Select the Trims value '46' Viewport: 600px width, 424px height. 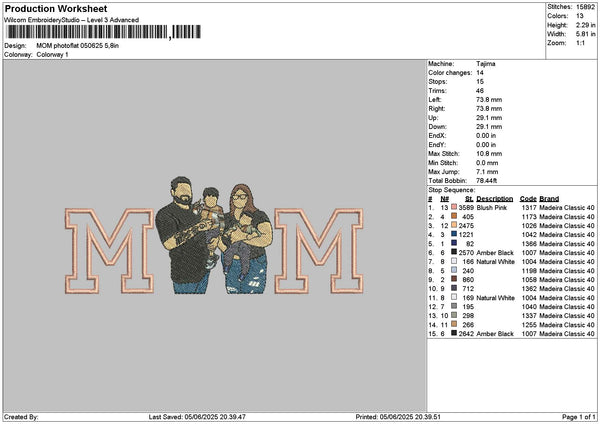tap(480, 91)
